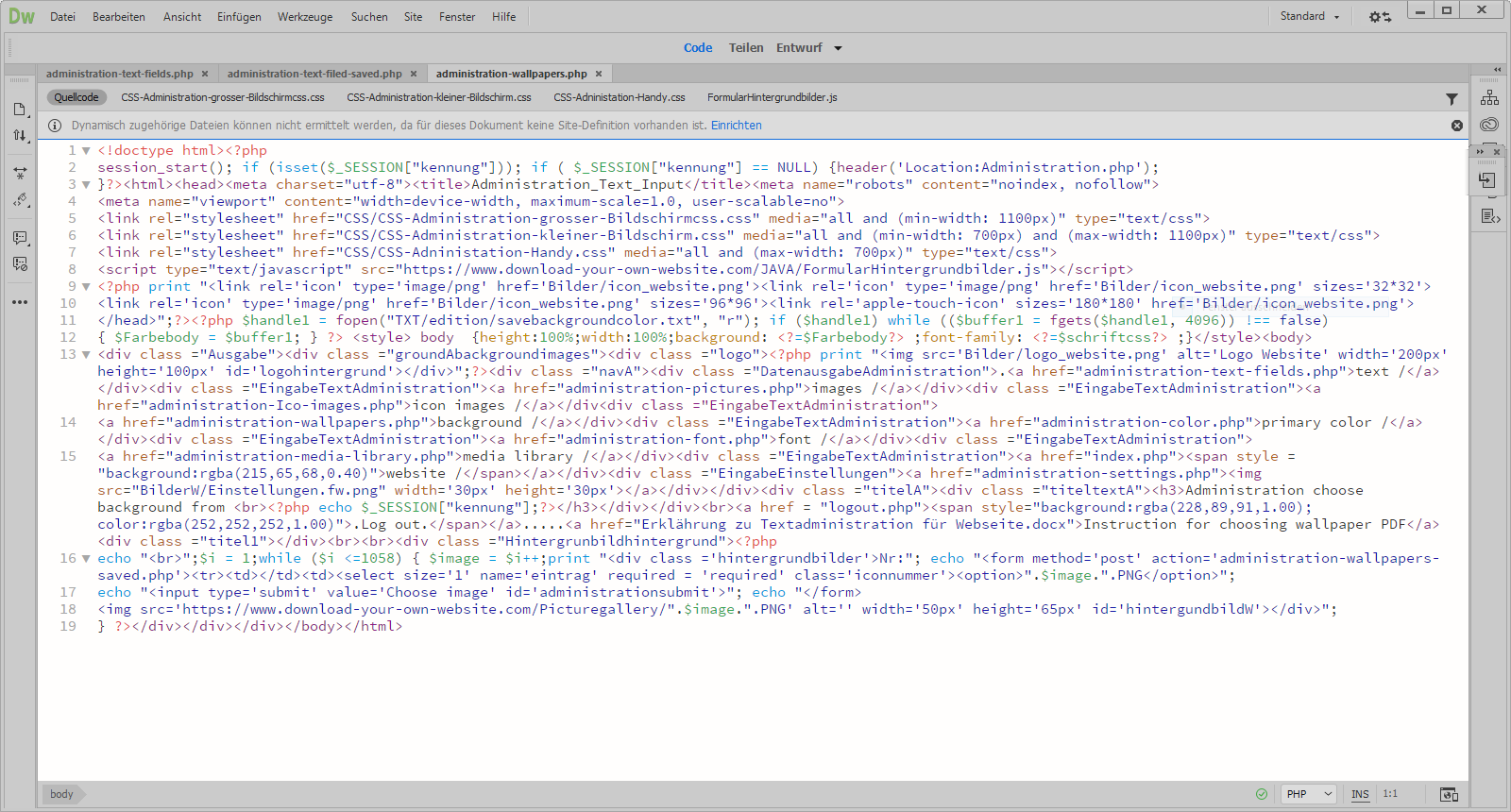Open CSS-Administration-grosser-Bildschirmcss.css related file
This screenshot has width=1511, height=812.
click(223, 97)
